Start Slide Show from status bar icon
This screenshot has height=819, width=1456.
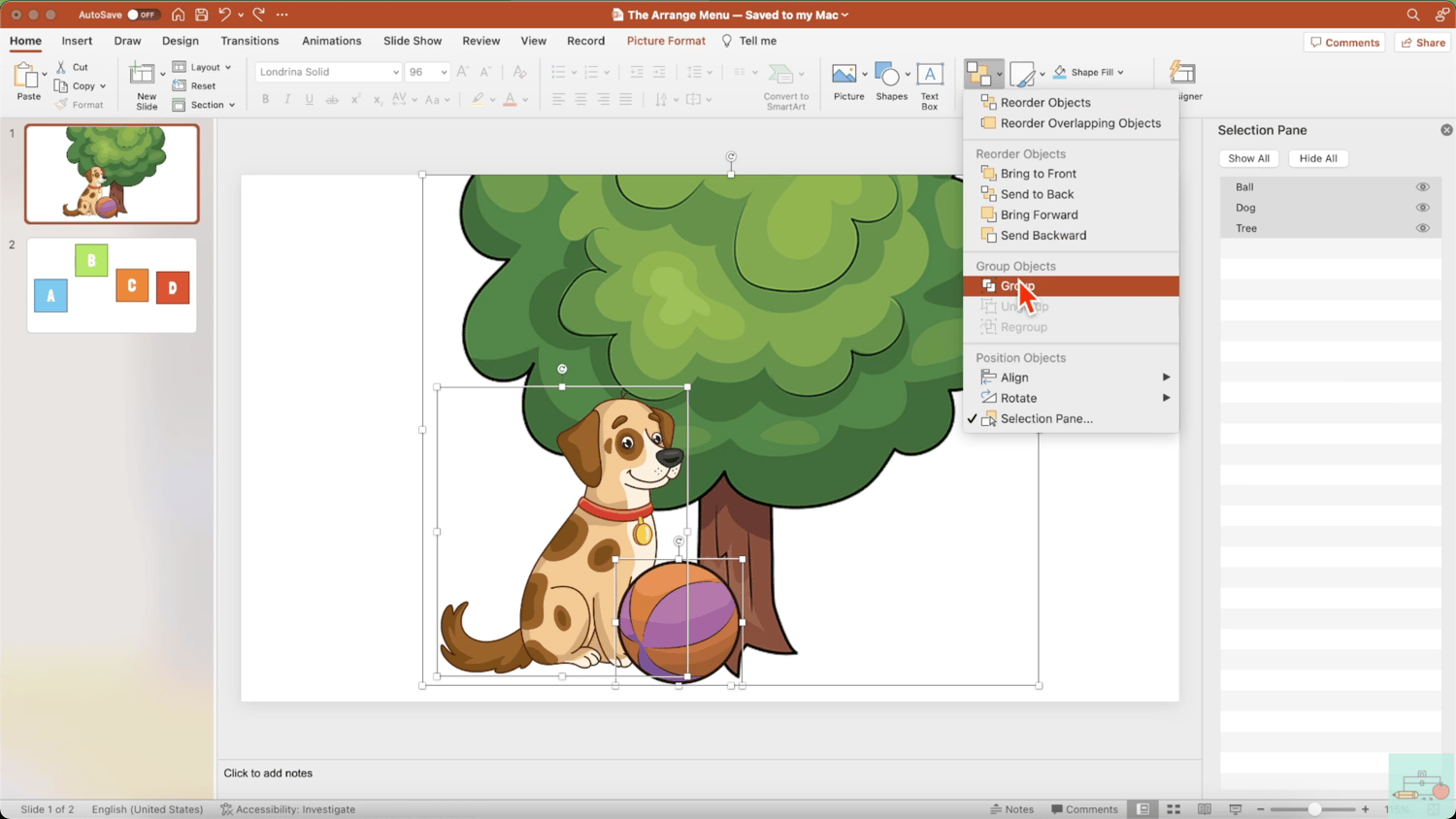[x=1236, y=809]
